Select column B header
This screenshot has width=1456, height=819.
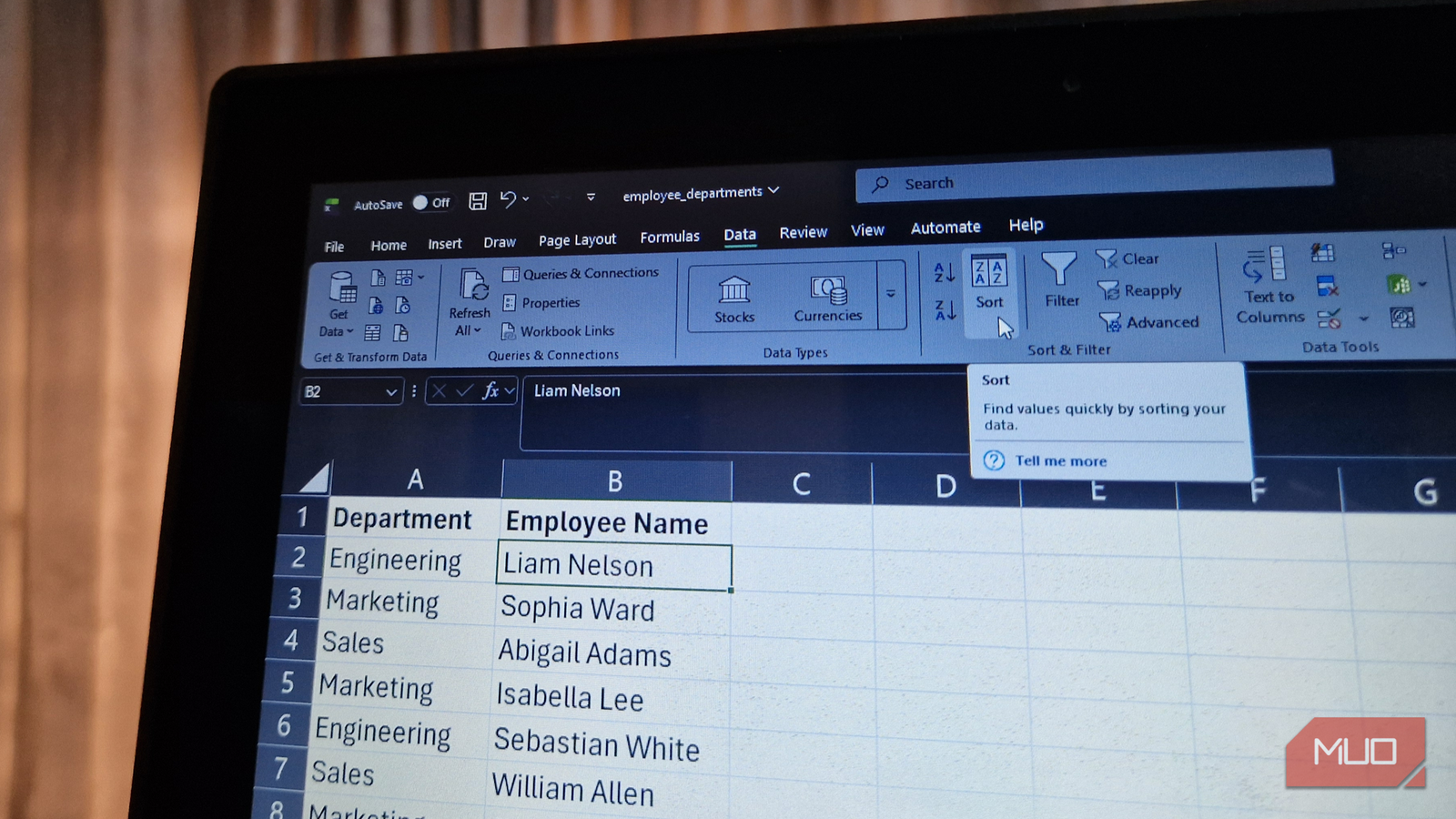point(616,481)
